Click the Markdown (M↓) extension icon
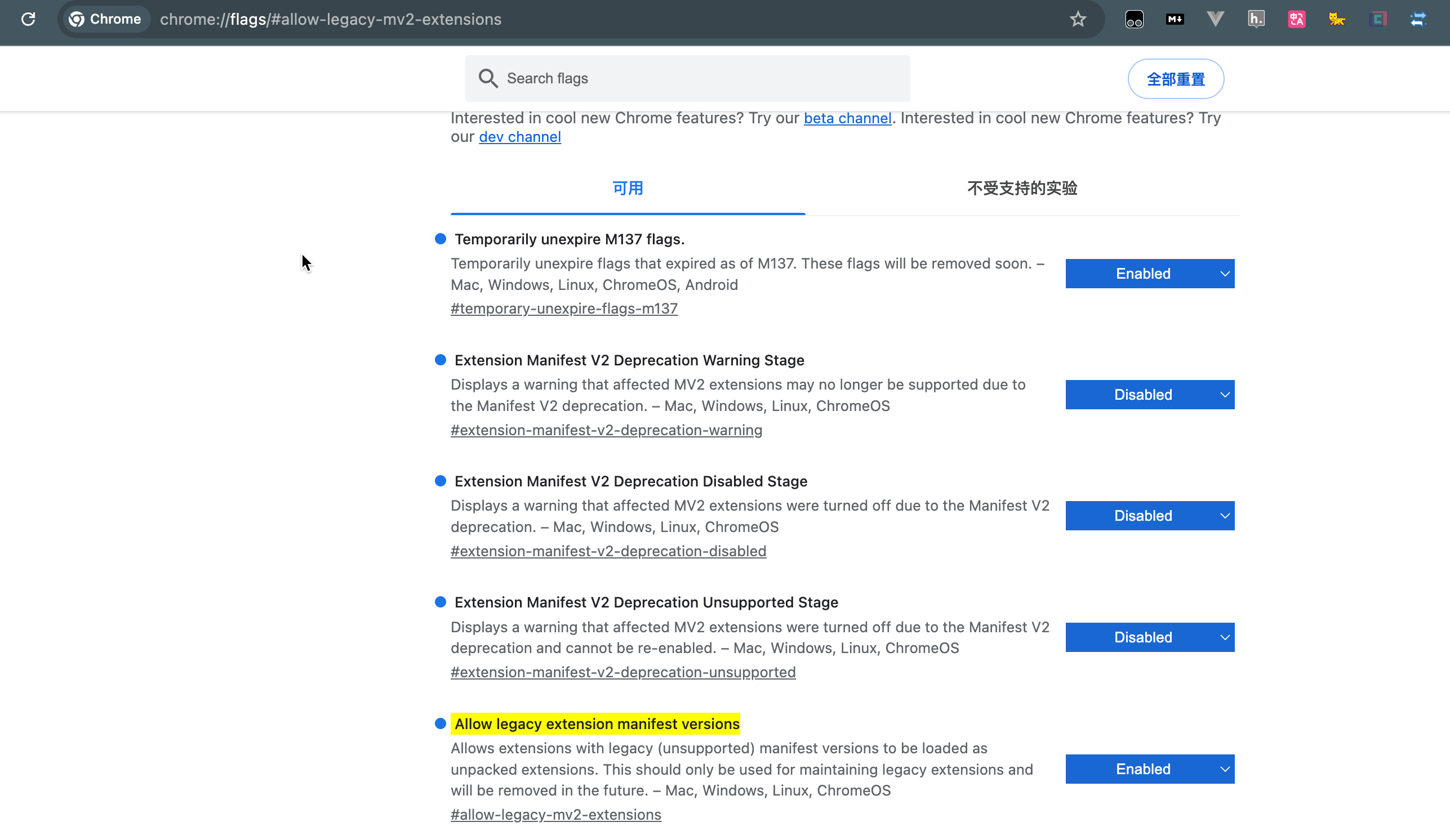This screenshot has width=1450, height=840. click(x=1175, y=19)
